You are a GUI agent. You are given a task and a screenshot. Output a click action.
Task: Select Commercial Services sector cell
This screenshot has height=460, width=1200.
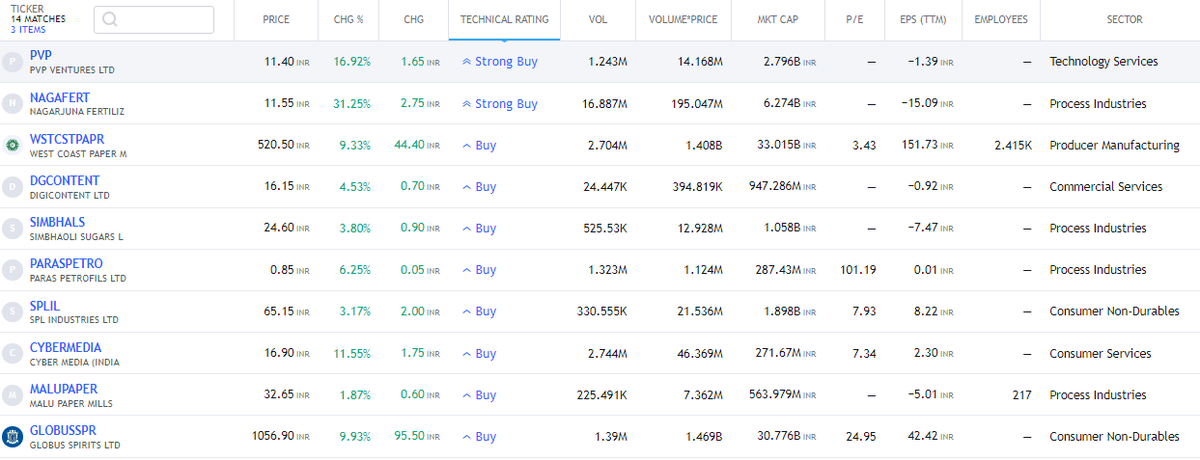1106,187
